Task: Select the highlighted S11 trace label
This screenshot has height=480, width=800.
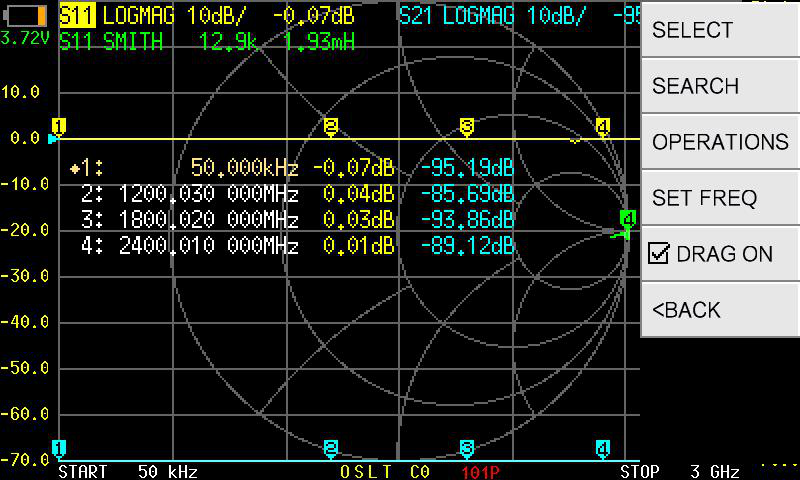Action: click(77, 16)
